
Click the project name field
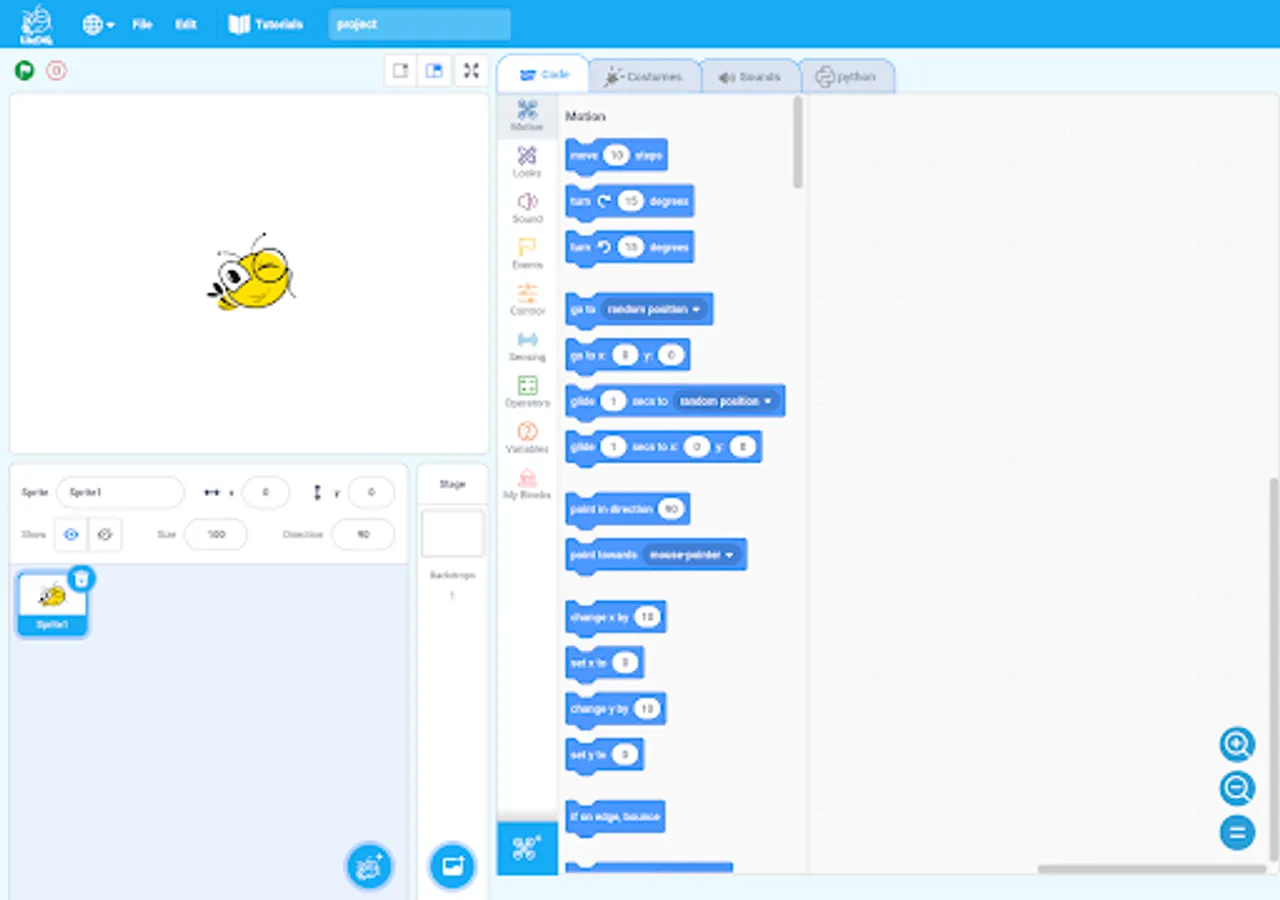[x=419, y=24]
